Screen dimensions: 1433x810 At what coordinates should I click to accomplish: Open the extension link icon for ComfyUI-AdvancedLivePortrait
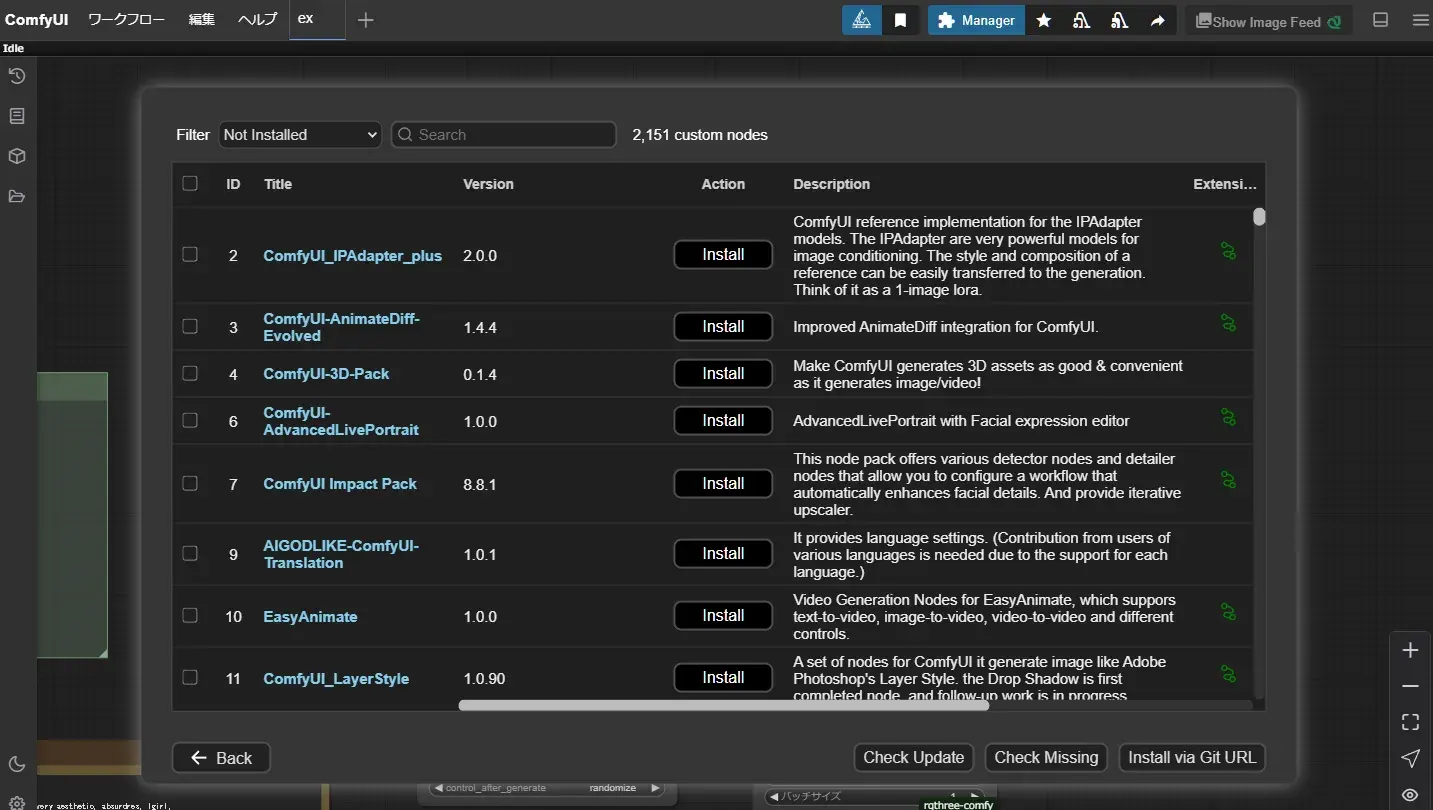point(1228,416)
